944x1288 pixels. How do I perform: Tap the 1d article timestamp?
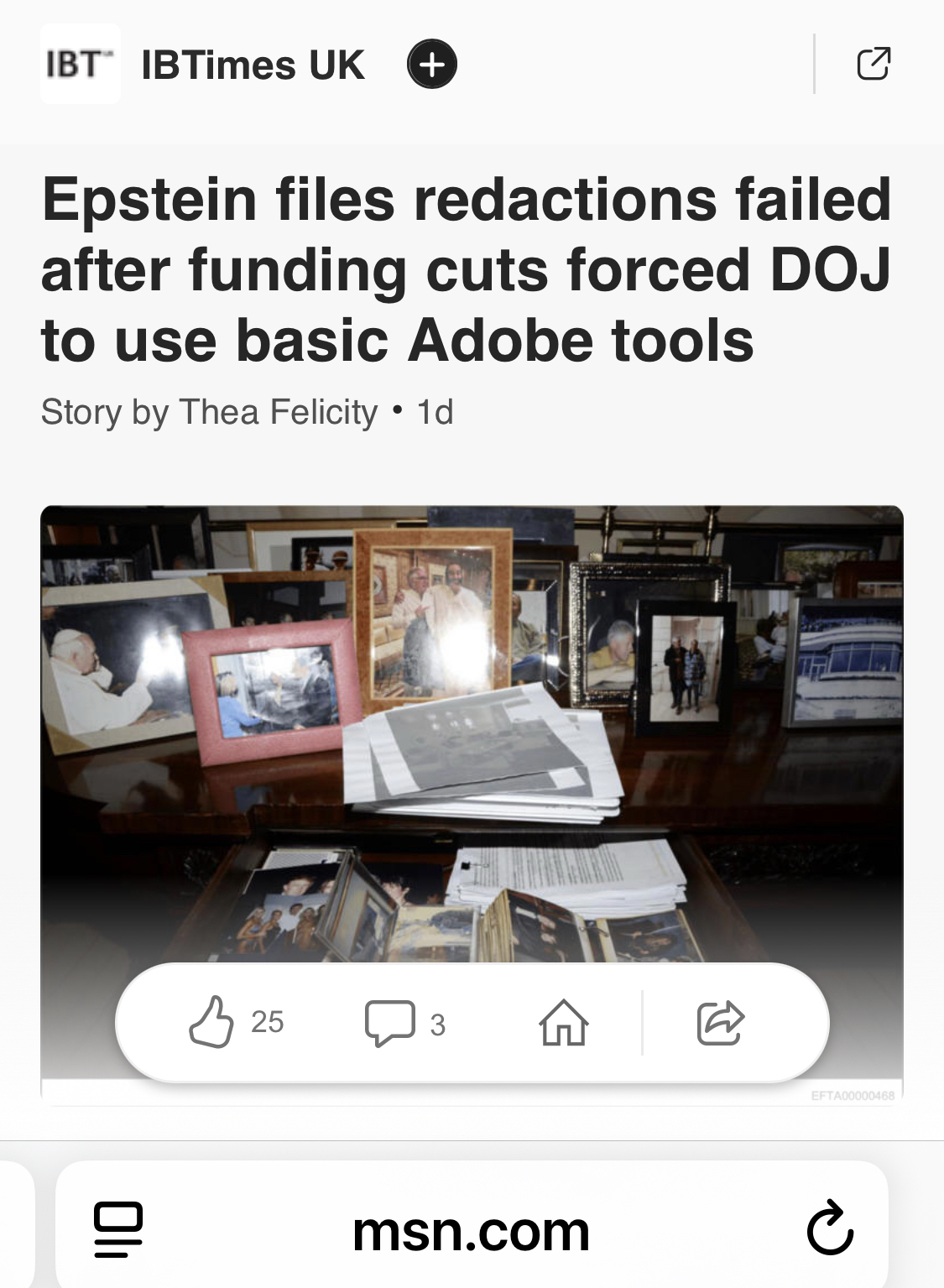click(x=435, y=412)
